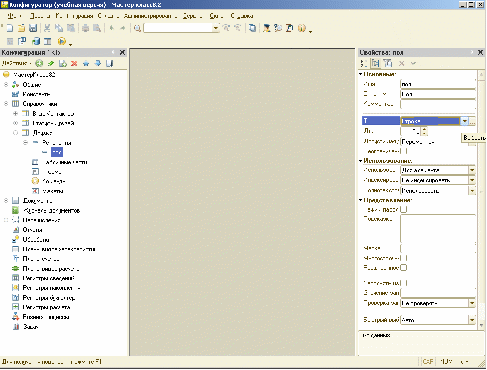Viewport: 487px width, 370px height.
Task: Create a new document with the New toolbar icon
Action: pyautogui.click(x=10, y=28)
